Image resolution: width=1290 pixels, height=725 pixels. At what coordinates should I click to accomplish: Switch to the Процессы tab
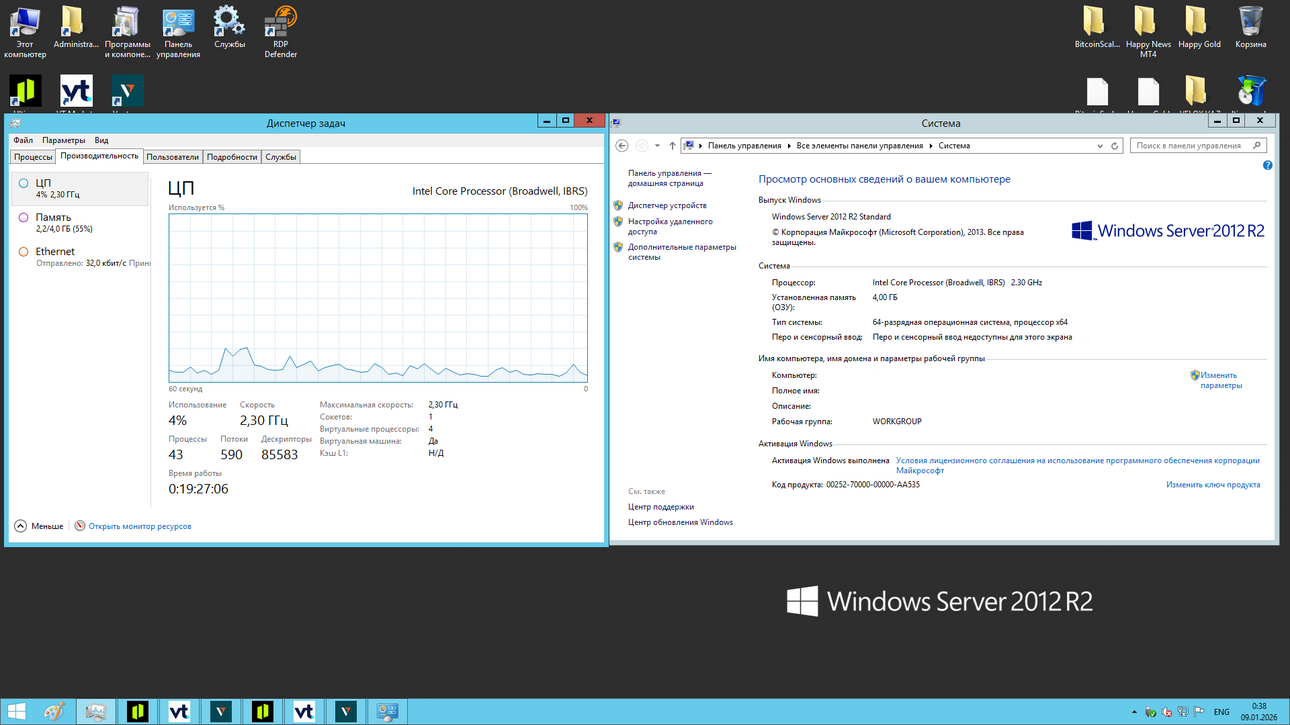click(33, 157)
